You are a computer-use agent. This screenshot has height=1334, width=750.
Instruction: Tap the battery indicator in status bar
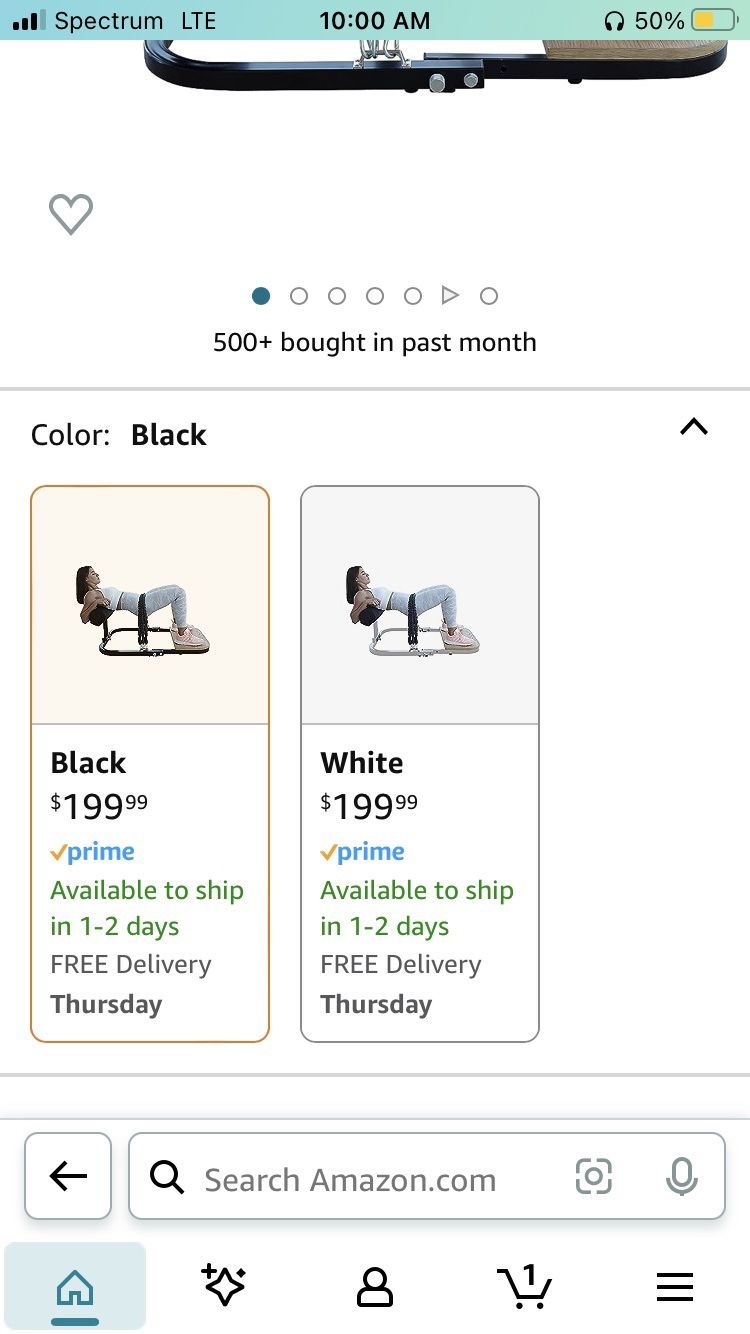tap(713, 20)
